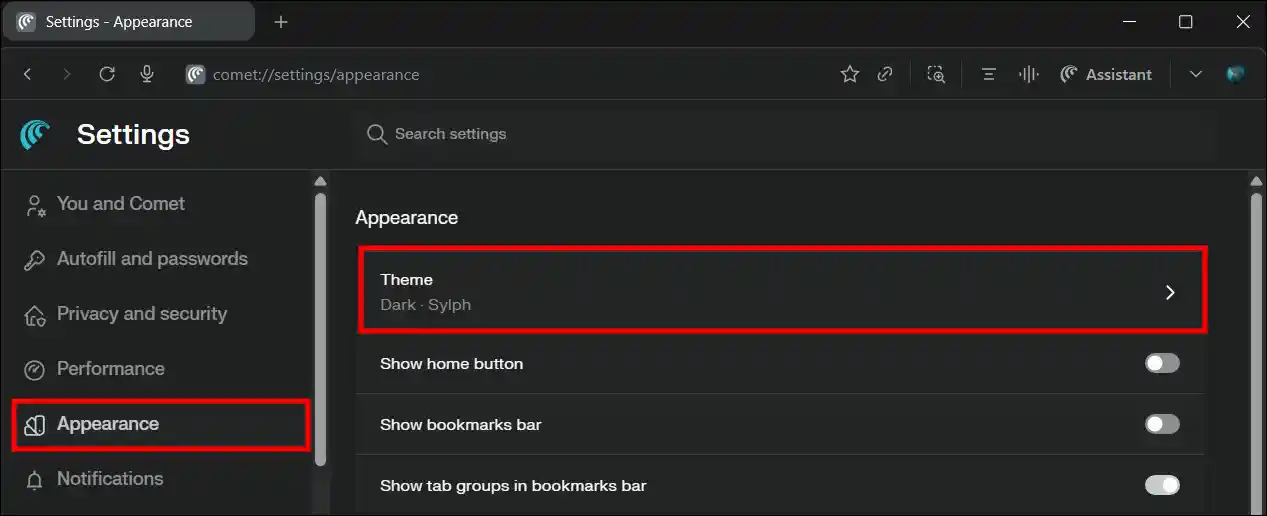The width and height of the screenshot is (1267, 516).
Task: Select Autofill and passwords in sidebar
Action: 151,258
